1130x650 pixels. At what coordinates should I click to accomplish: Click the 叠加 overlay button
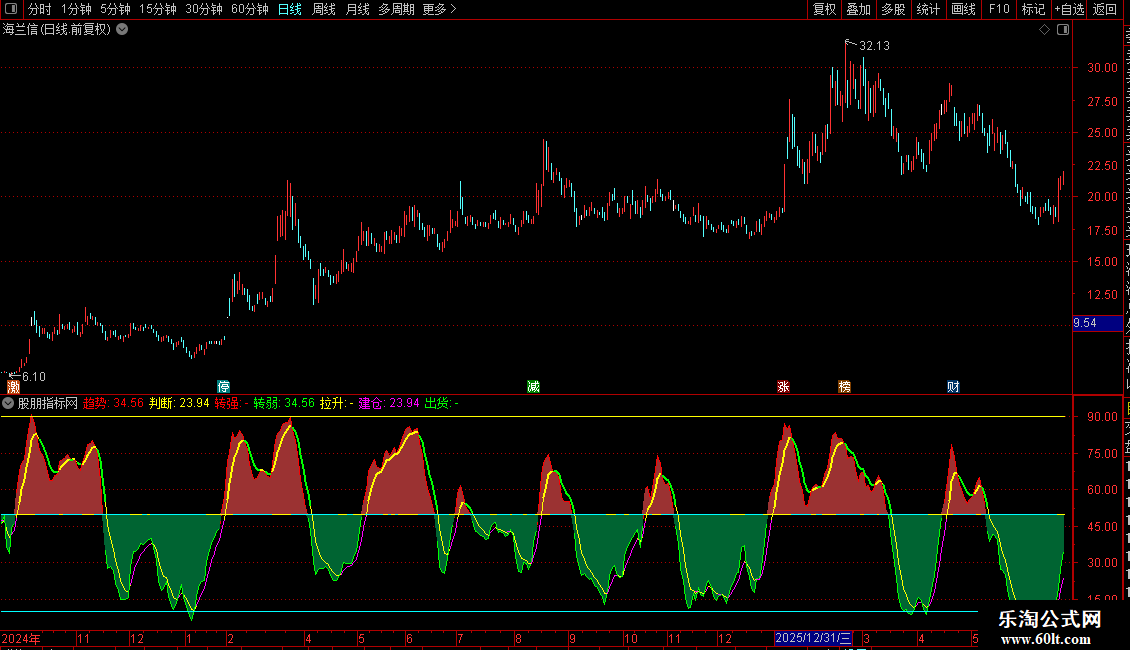[859, 9]
